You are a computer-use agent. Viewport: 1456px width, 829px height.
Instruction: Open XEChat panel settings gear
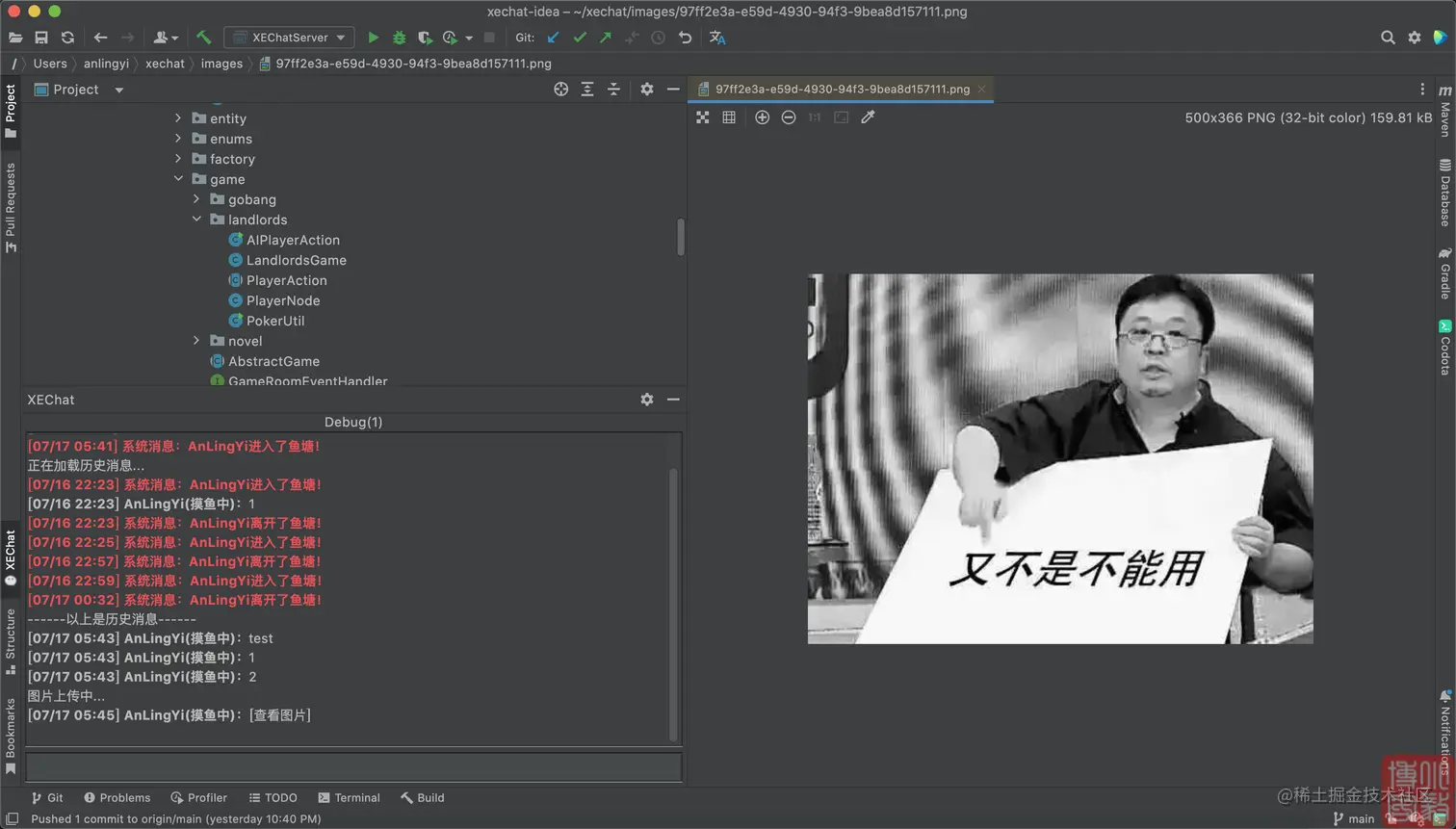coord(647,399)
